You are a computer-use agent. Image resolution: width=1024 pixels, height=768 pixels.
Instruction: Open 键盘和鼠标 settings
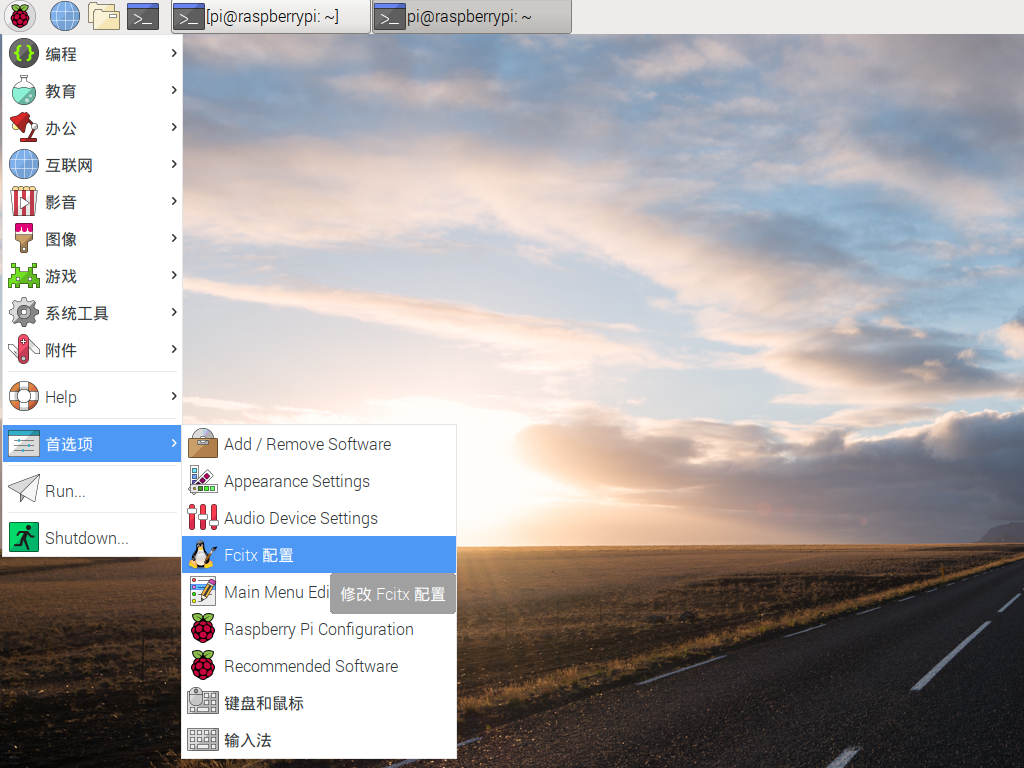point(319,703)
